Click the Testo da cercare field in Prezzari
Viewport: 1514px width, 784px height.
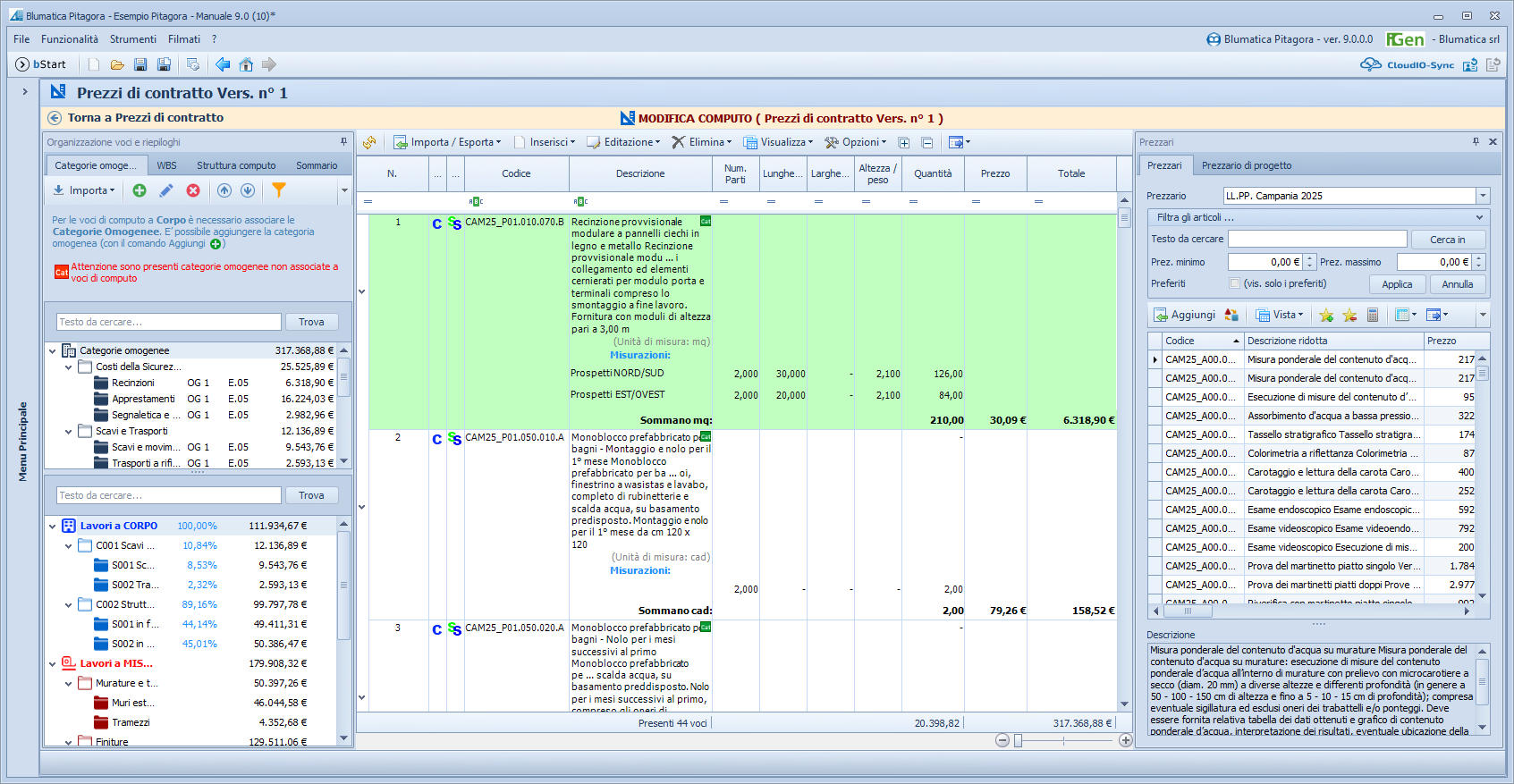pyautogui.click(x=1316, y=239)
